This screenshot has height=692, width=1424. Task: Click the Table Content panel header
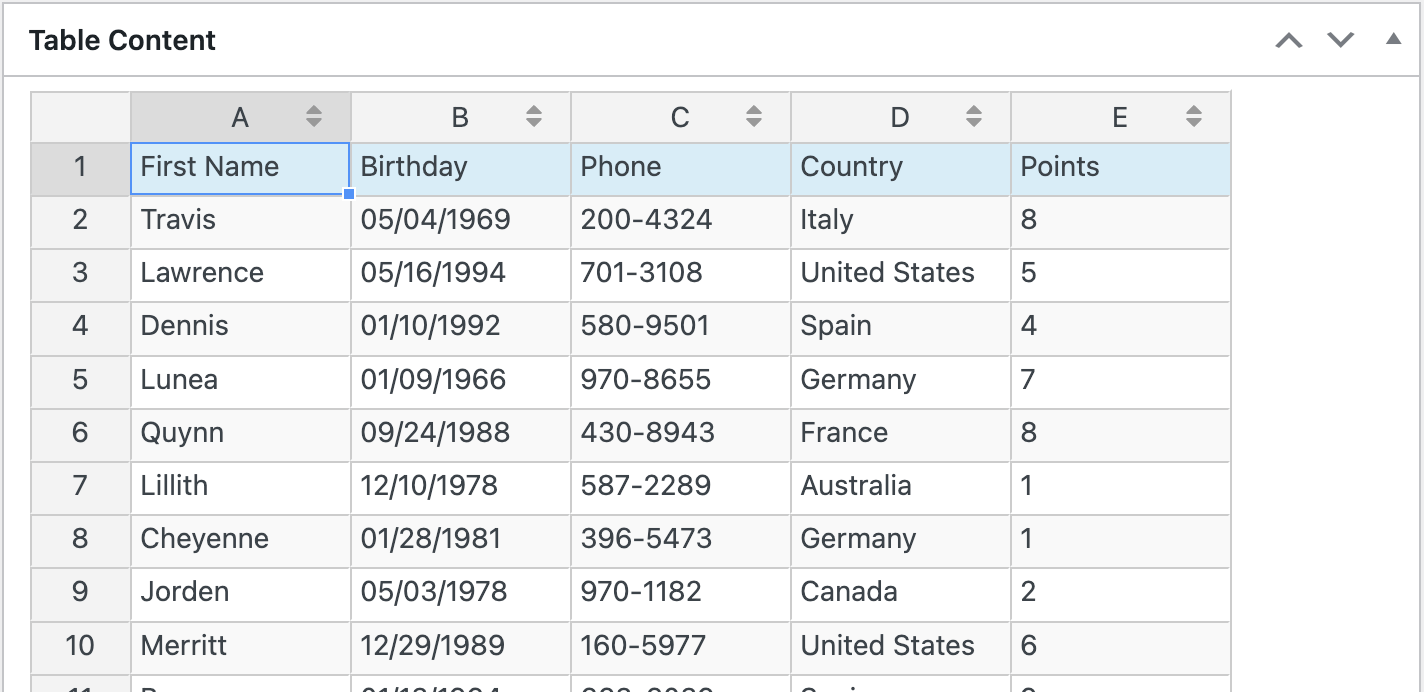123,40
